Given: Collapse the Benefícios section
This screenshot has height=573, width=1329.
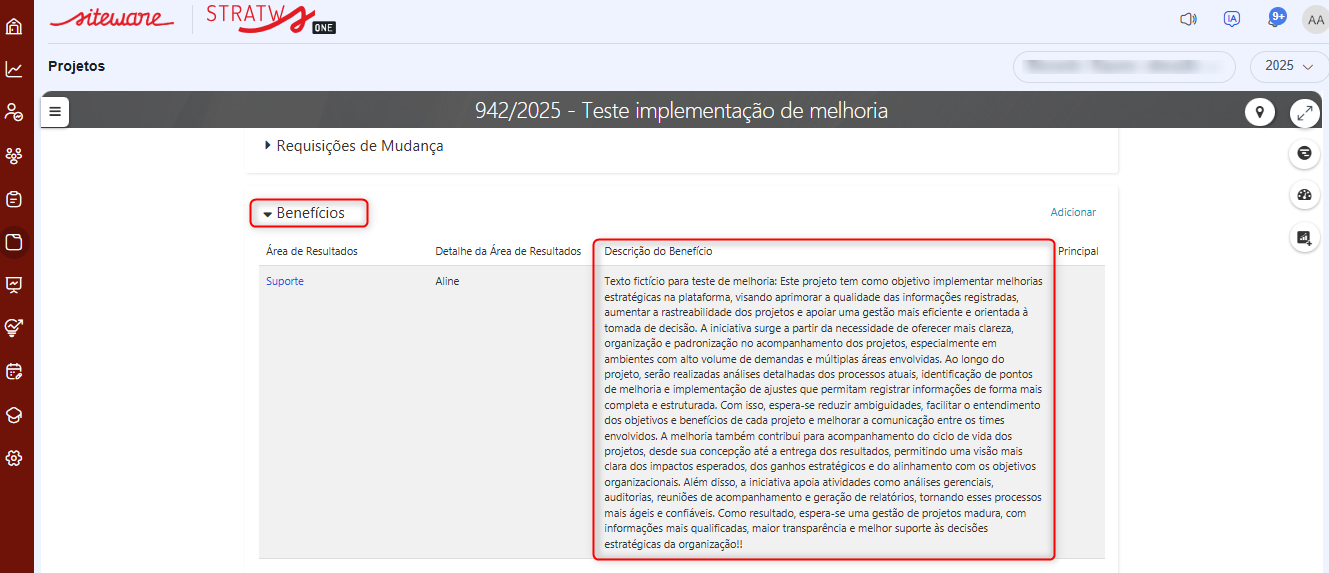Looking at the screenshot, I should (x=309, y=213).
